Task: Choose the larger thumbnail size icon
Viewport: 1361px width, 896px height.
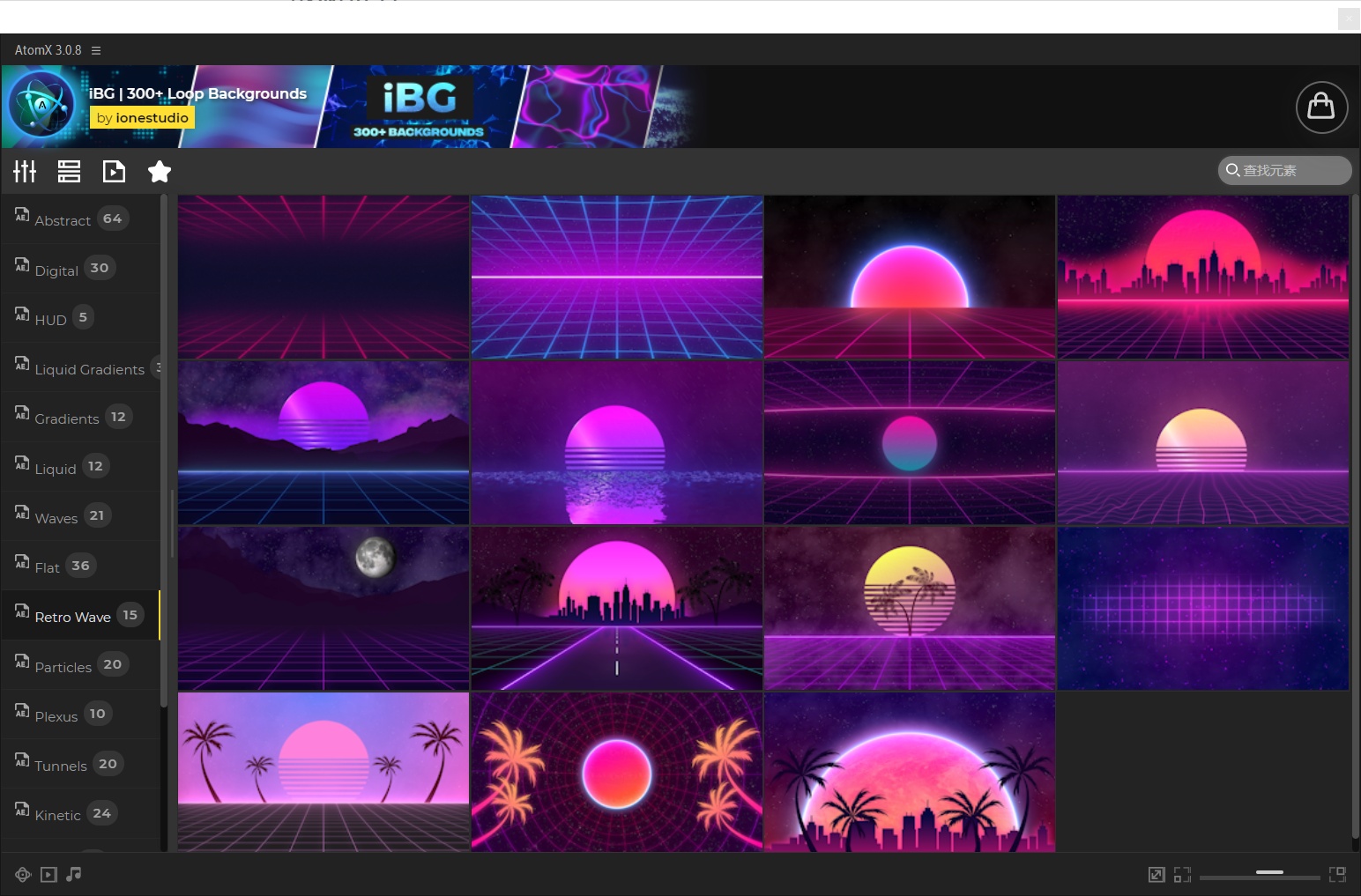Action: [1337, 874]
